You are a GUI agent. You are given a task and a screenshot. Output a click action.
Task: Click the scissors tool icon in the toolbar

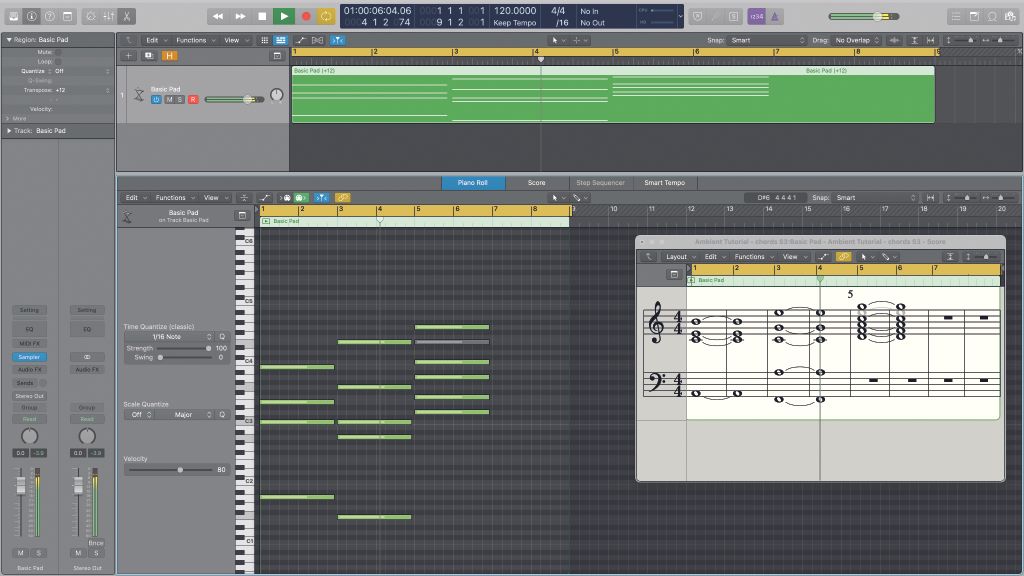click(129, 15)
